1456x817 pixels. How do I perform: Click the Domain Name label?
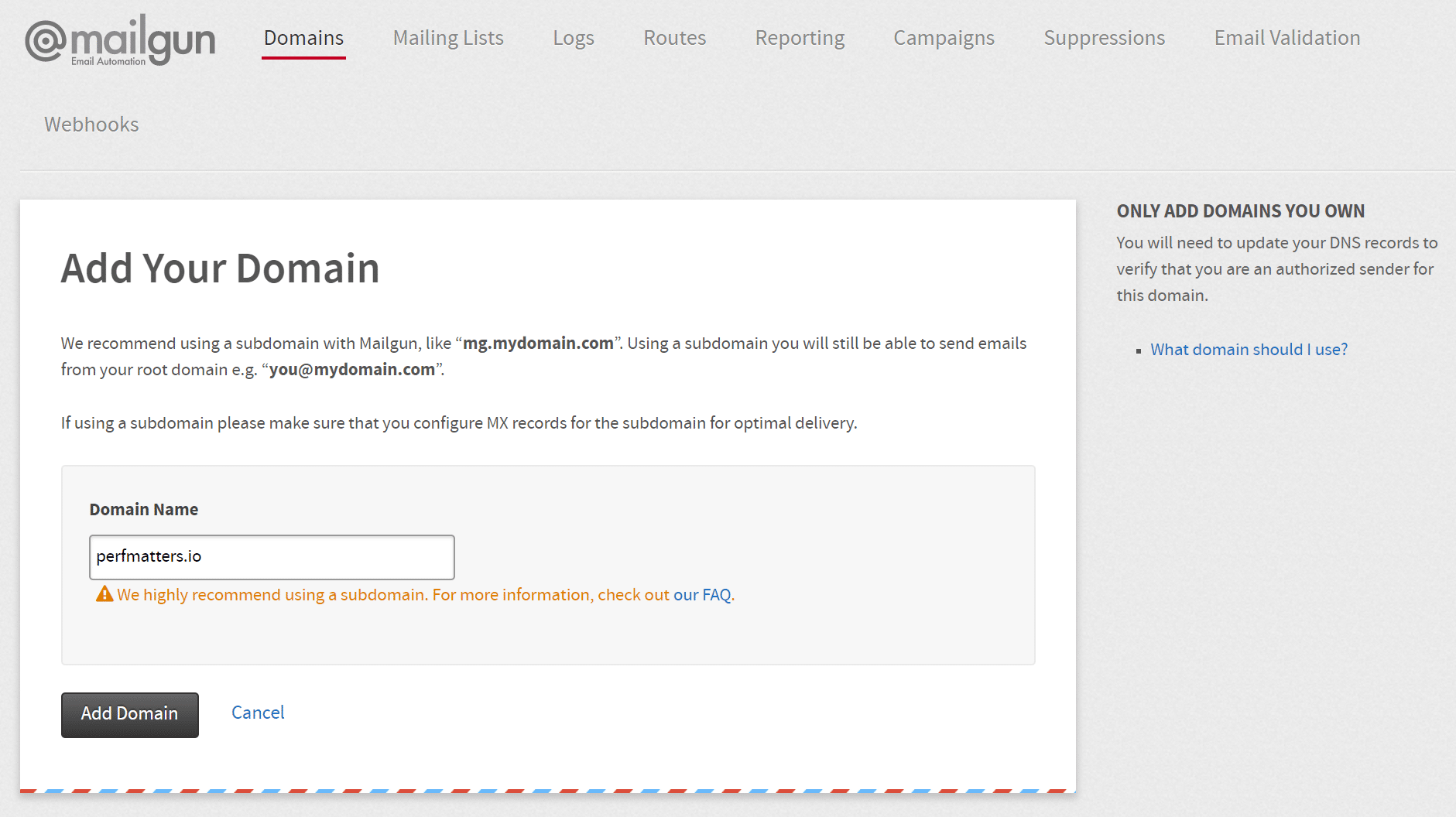[x=144, y=509]
